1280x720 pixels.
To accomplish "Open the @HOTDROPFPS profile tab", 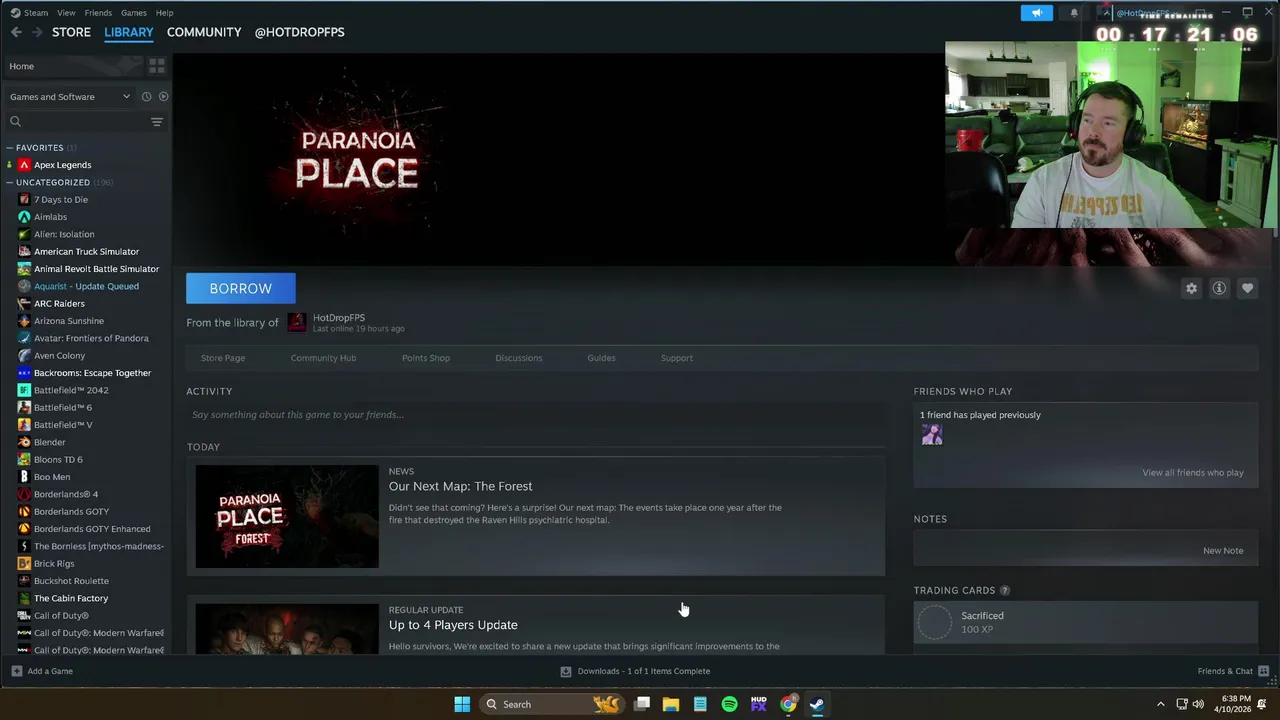I will [299, 32].
